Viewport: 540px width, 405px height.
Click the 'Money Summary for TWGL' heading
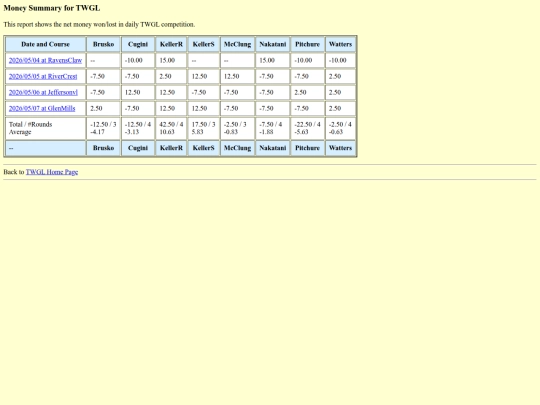coord(52,8)
